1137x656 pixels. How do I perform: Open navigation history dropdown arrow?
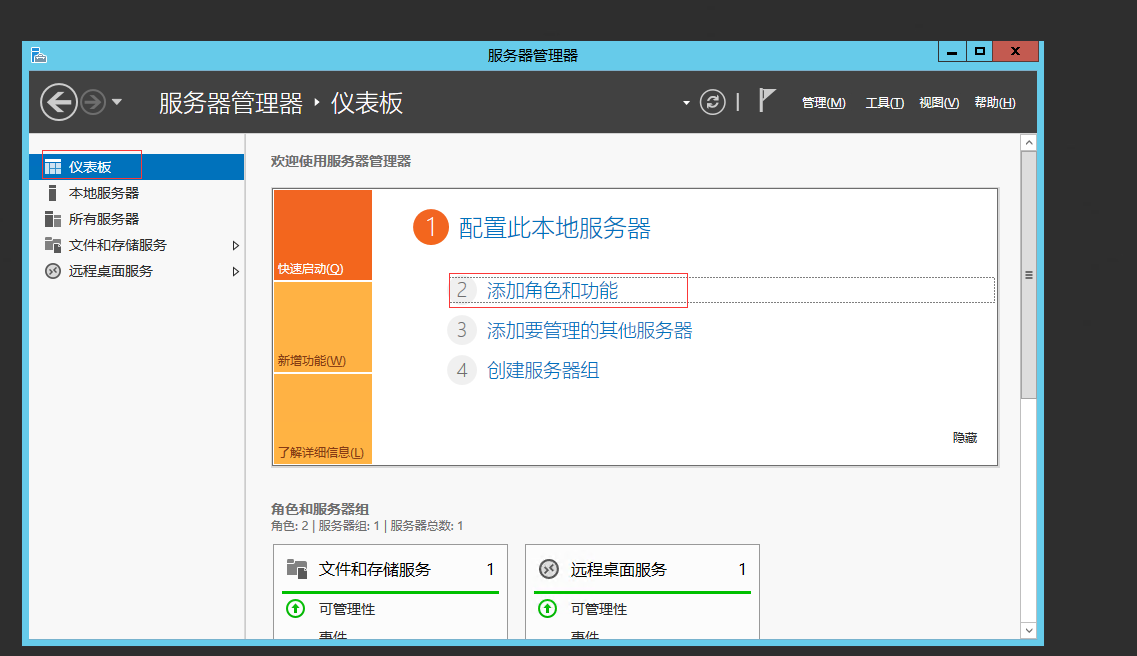pos(118,102)
